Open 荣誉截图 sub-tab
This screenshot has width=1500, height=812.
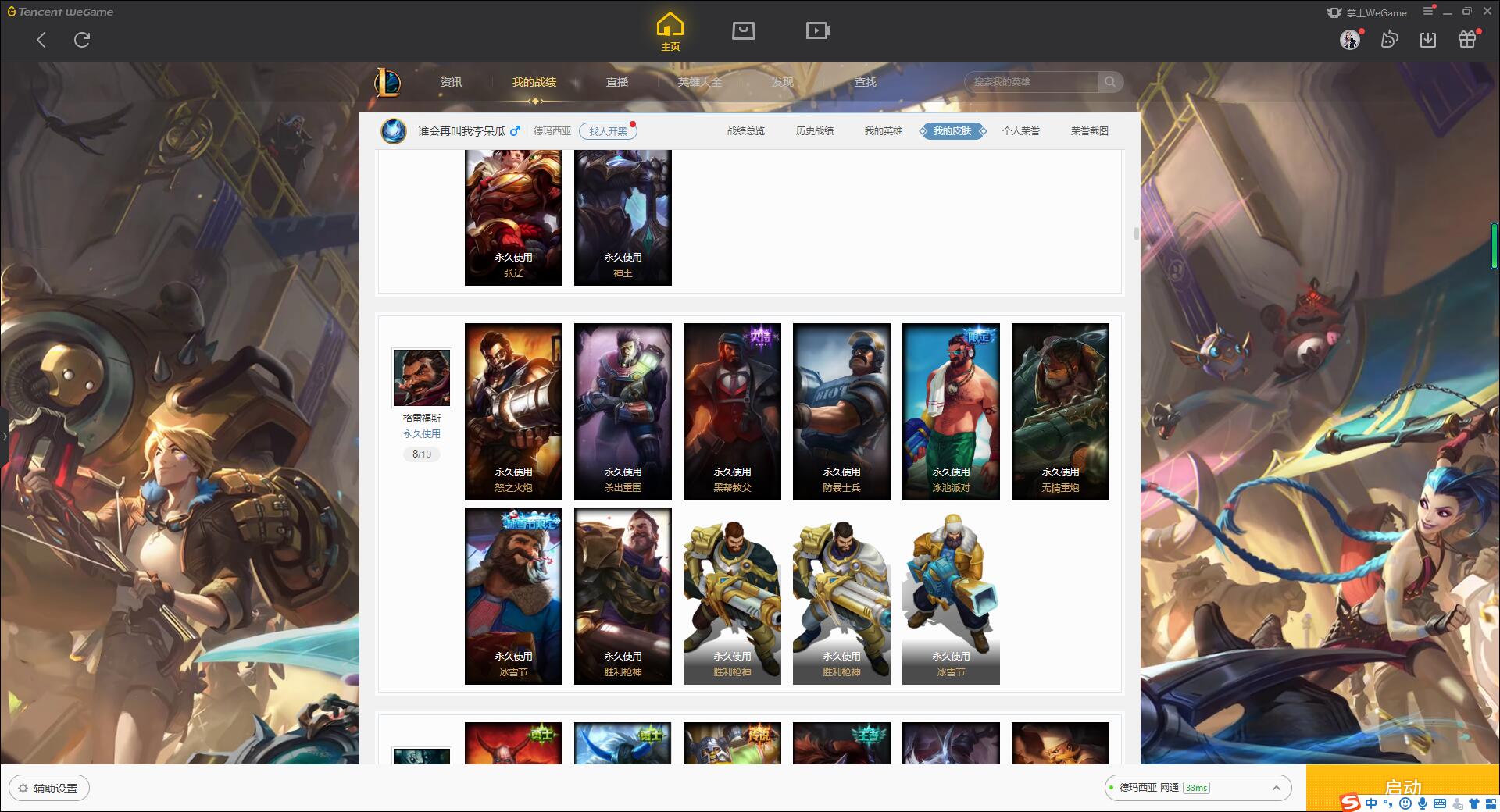(x=1090, y=131)
